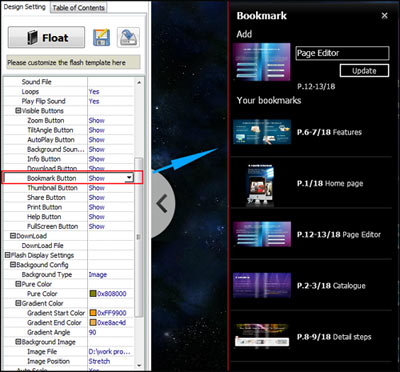
Task: Collapse the Visible Buttons tree node
Action: pyautogui.click(x=18, y=111)
